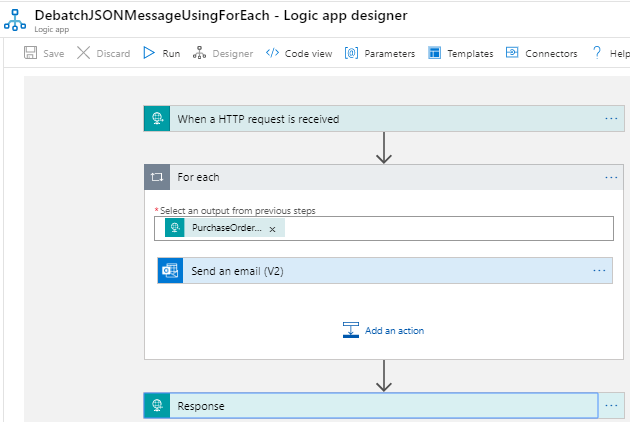
Task: Click the For each loop icon
Action: click(x=157, y=177)
